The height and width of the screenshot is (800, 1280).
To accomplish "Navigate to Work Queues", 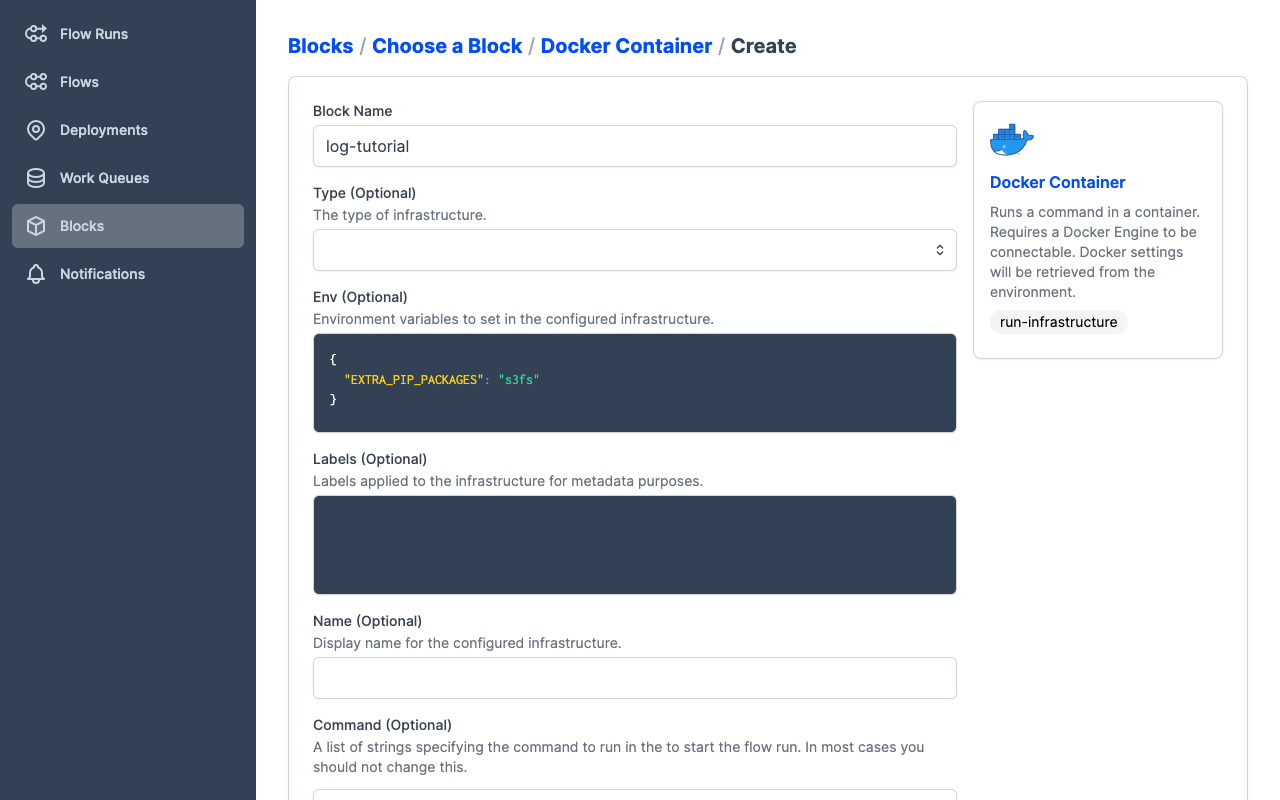I will (128, 178).
